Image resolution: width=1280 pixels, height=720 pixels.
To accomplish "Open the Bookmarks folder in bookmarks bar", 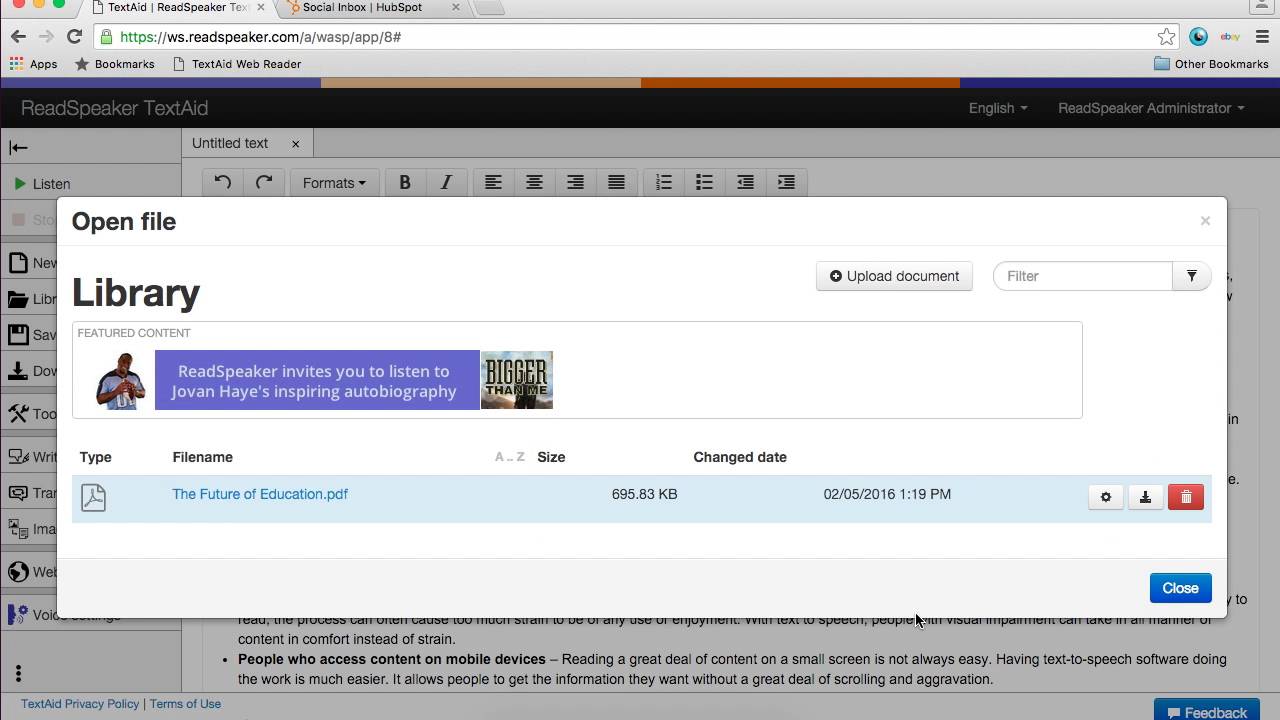I will coord(115,64).
